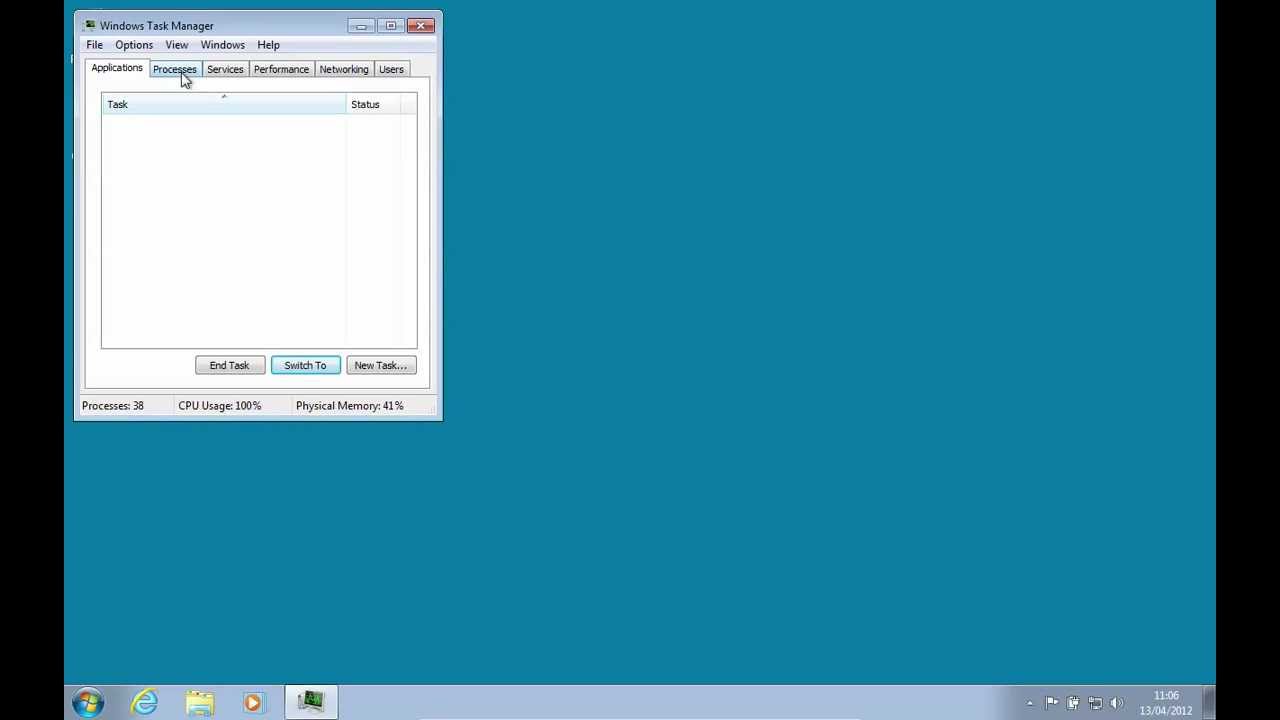Click the Task Manager title bar icon

90,25
